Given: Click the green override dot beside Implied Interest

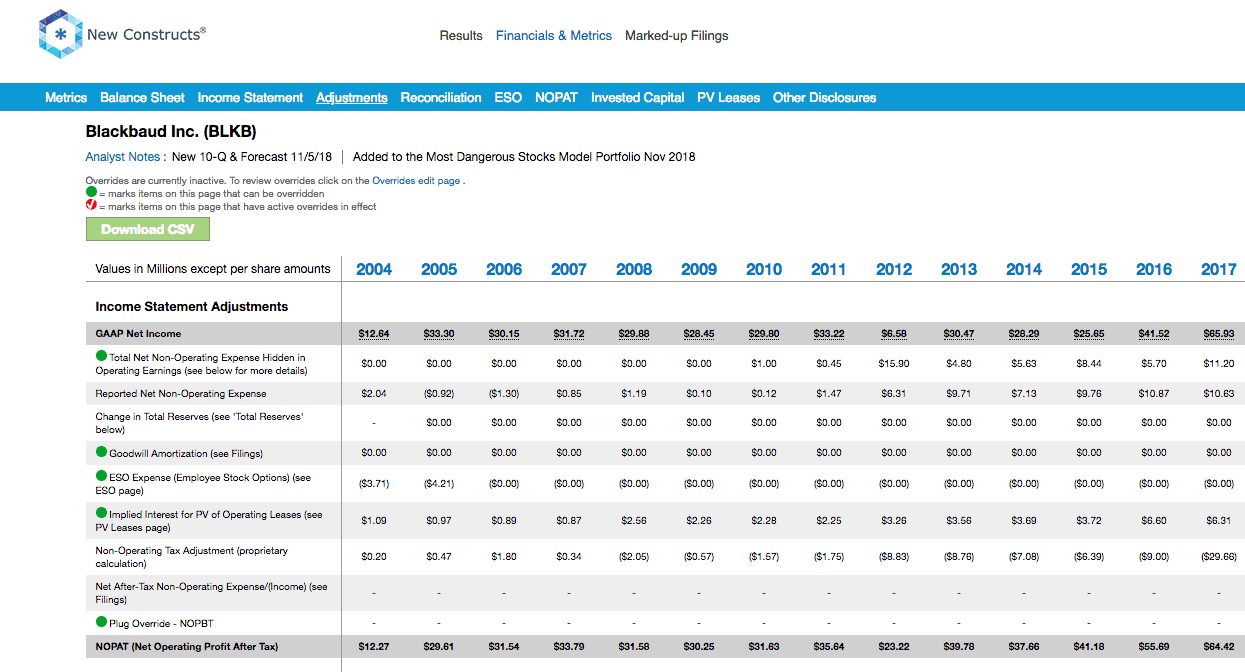Looking at the screenshot, I should point(101,514).
